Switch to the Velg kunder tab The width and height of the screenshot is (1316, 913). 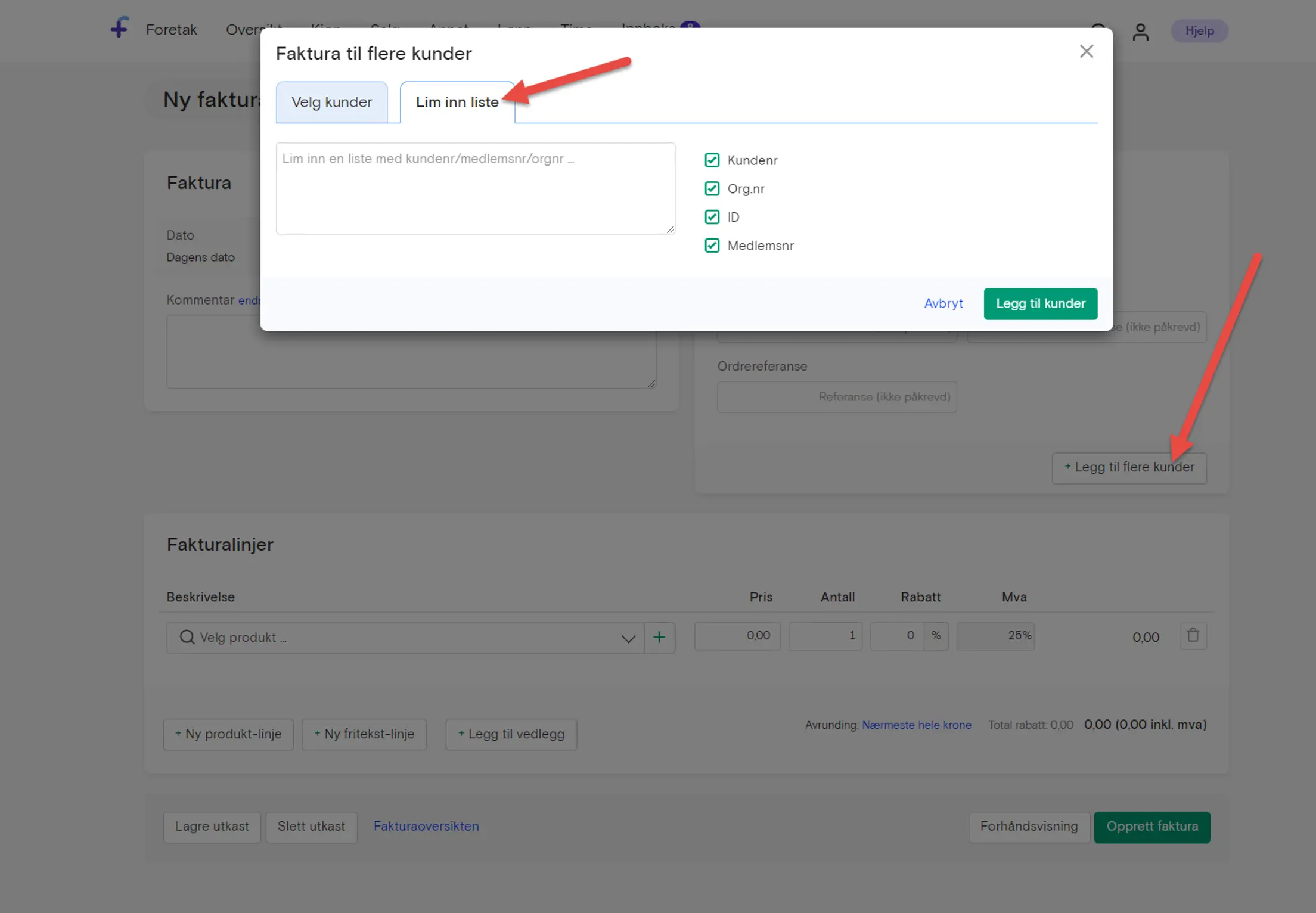pos(331,103)
